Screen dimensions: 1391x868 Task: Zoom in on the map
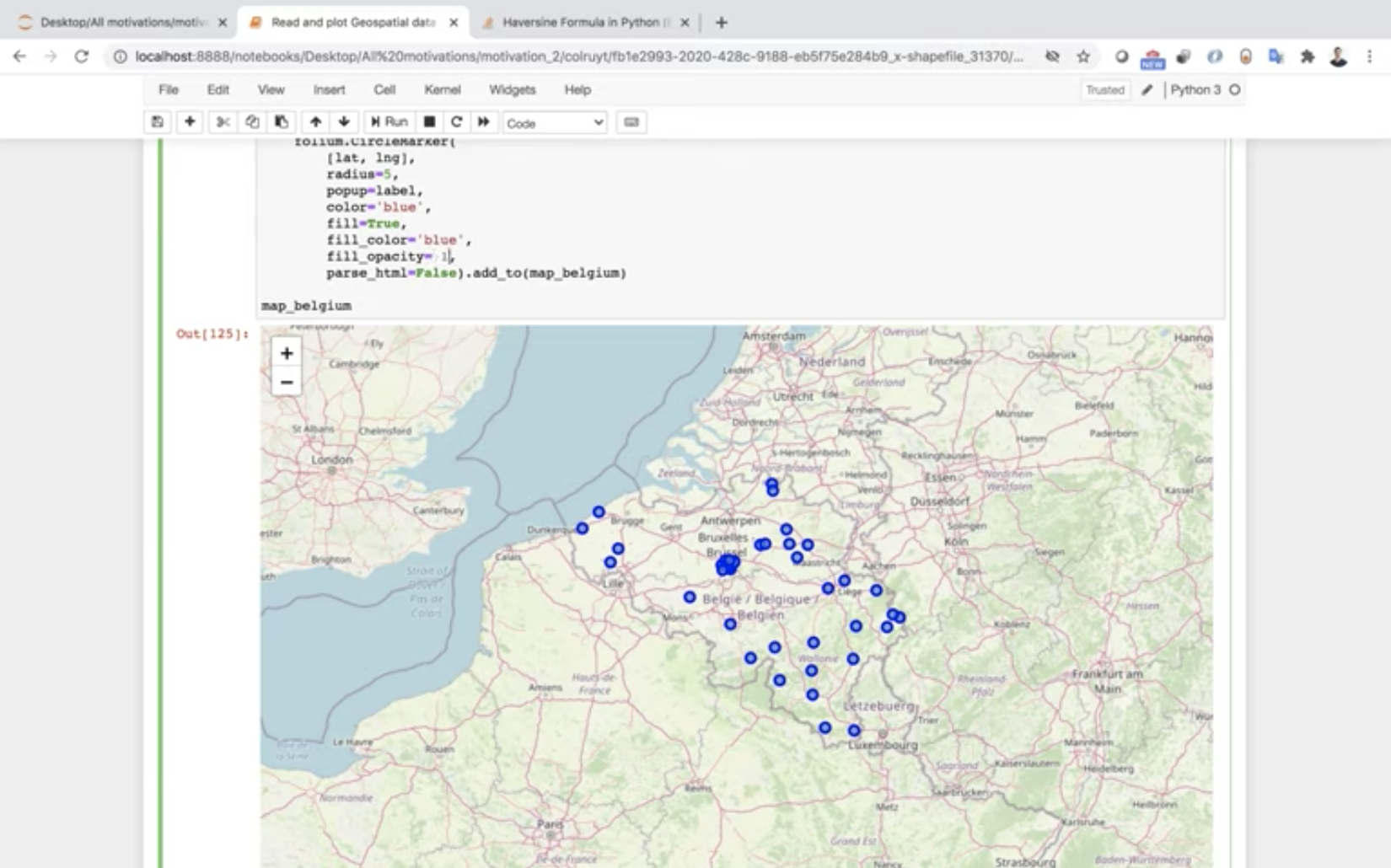pyautogui.click(x=287, y=353)
